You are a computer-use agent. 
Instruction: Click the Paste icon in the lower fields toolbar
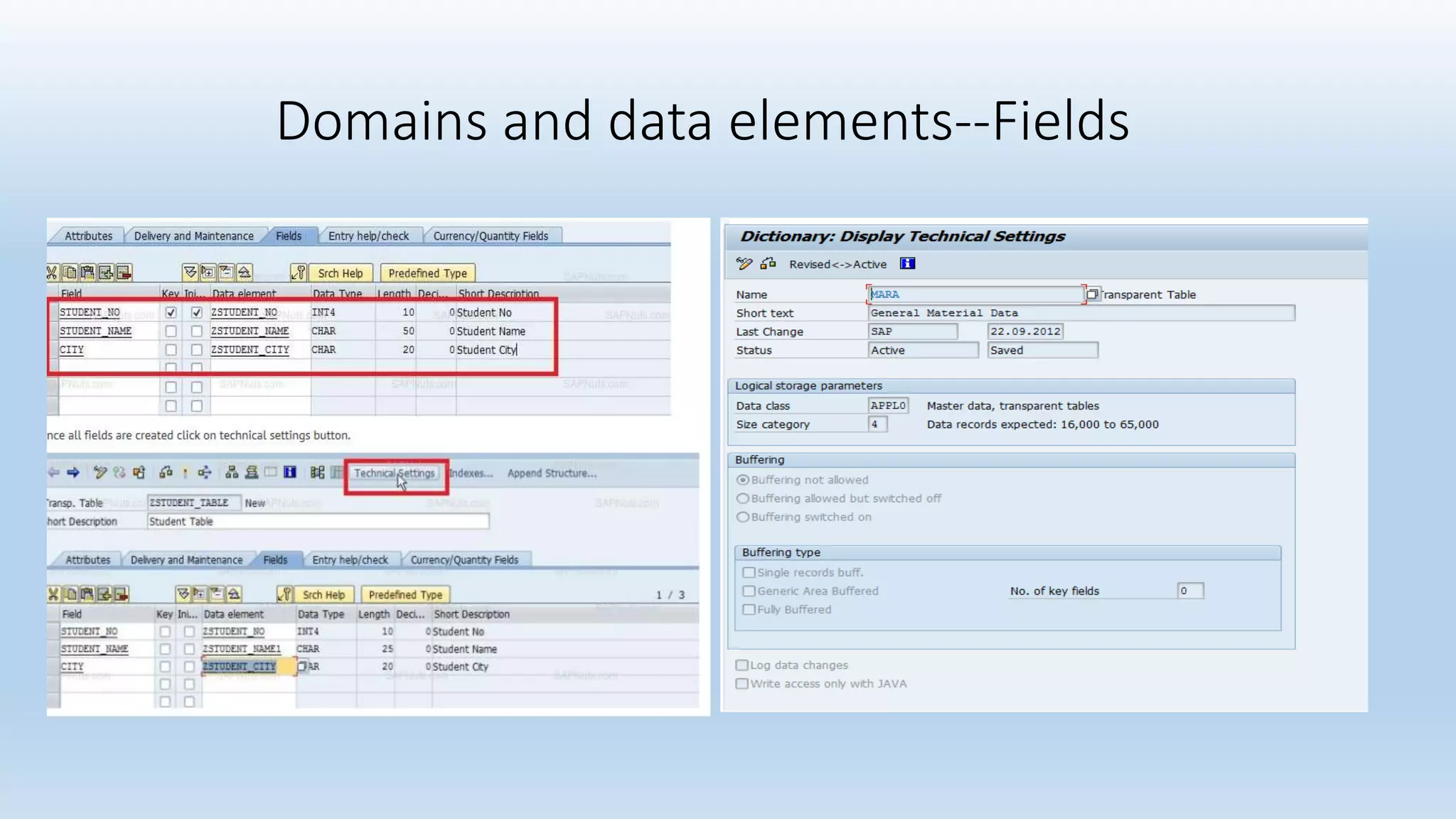pos(87,594)
